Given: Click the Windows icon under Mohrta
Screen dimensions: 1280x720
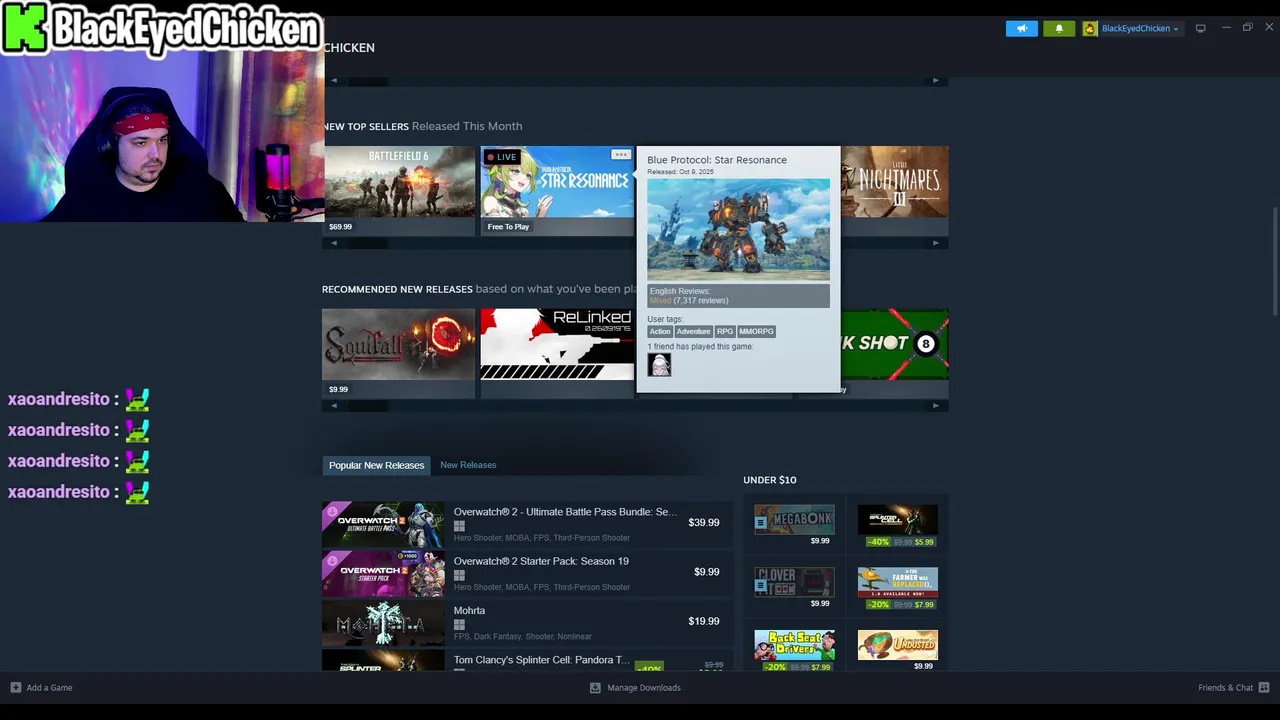Looking at the screenshot, I should tap(459, 625).
